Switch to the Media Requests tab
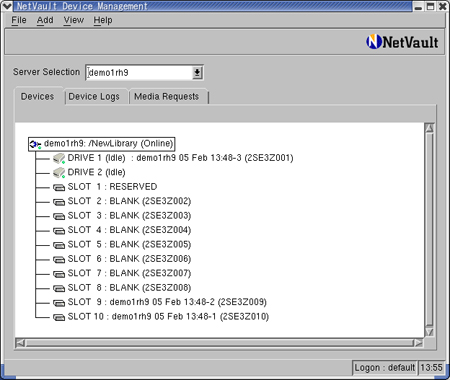This screenshot has width=450, height=380. 167,97
